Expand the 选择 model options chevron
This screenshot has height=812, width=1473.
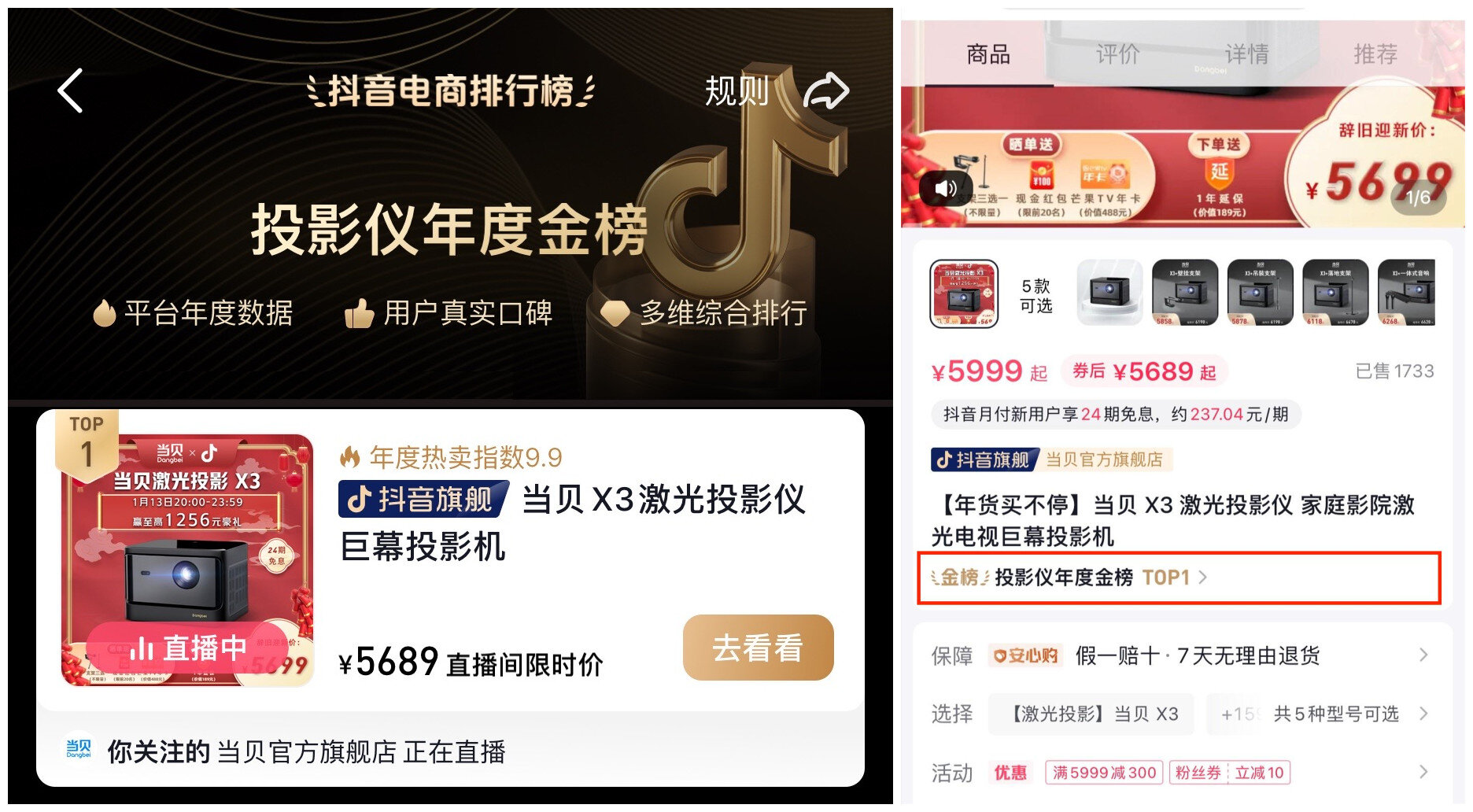(1423, 714)
